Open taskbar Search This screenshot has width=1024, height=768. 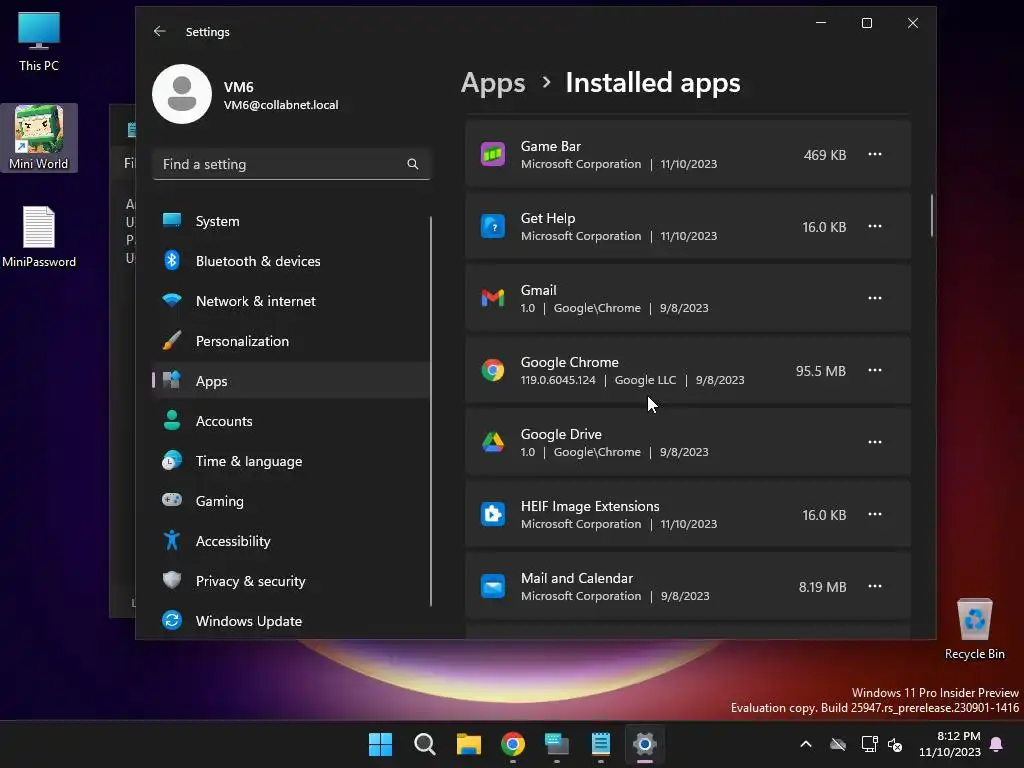coord(424,744)
